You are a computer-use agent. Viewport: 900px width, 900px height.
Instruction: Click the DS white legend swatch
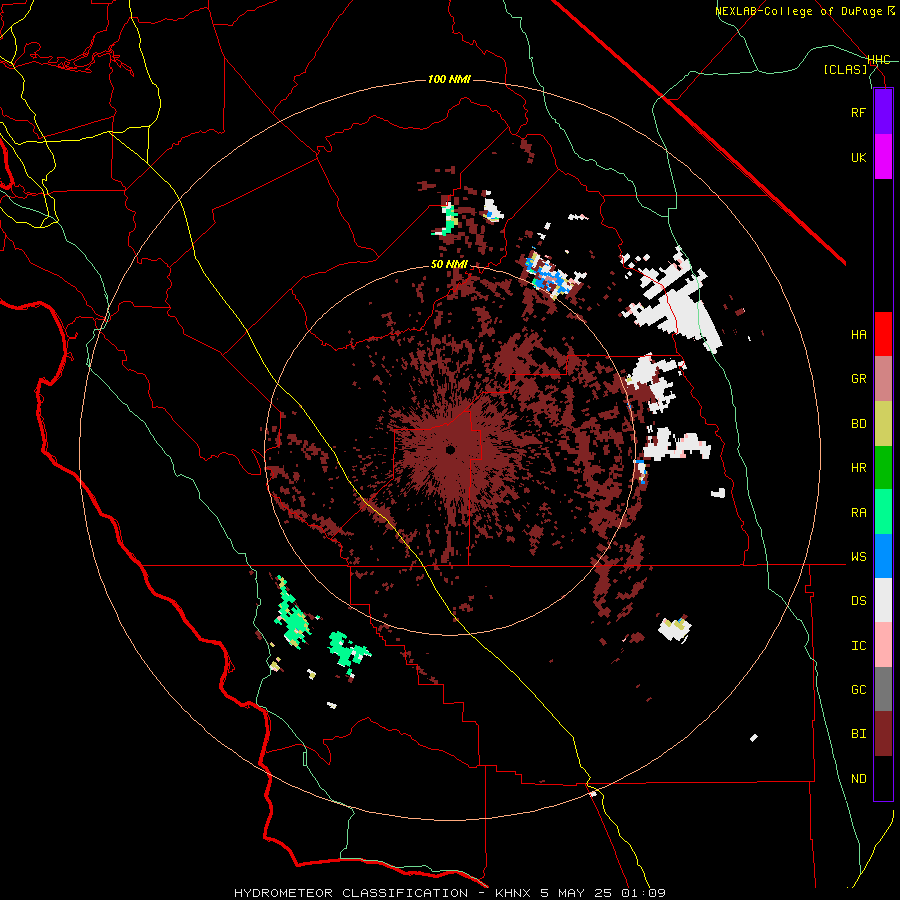tap(883, 600)
